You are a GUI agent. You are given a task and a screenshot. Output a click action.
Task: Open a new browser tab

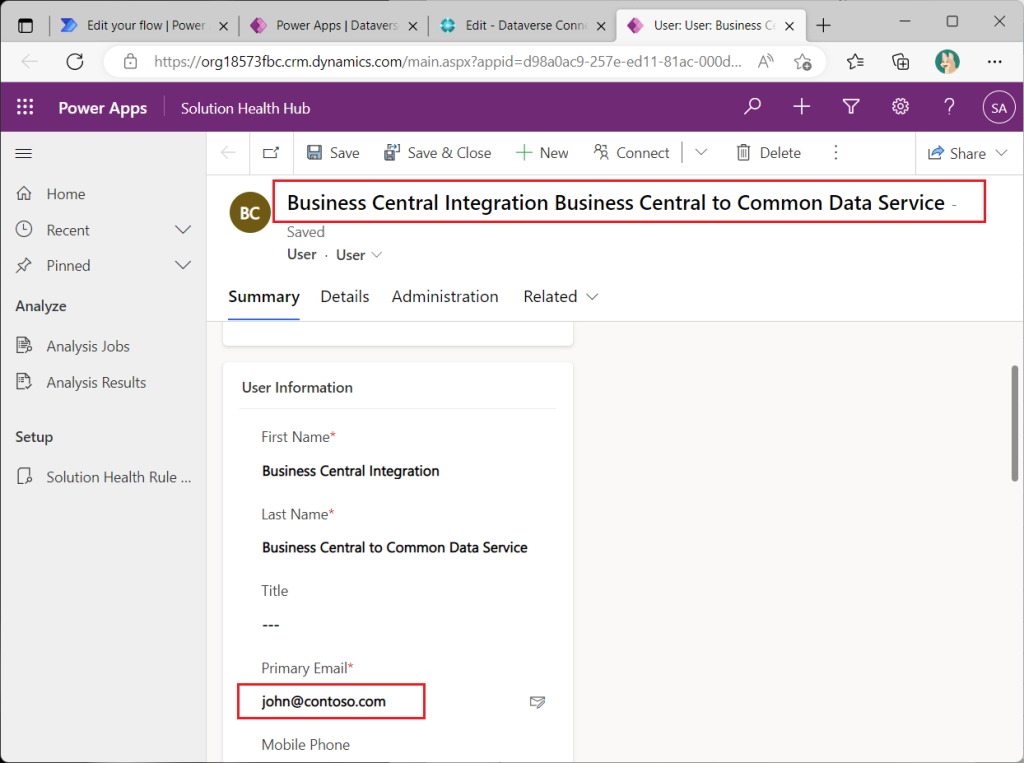(x=824, y=25)
